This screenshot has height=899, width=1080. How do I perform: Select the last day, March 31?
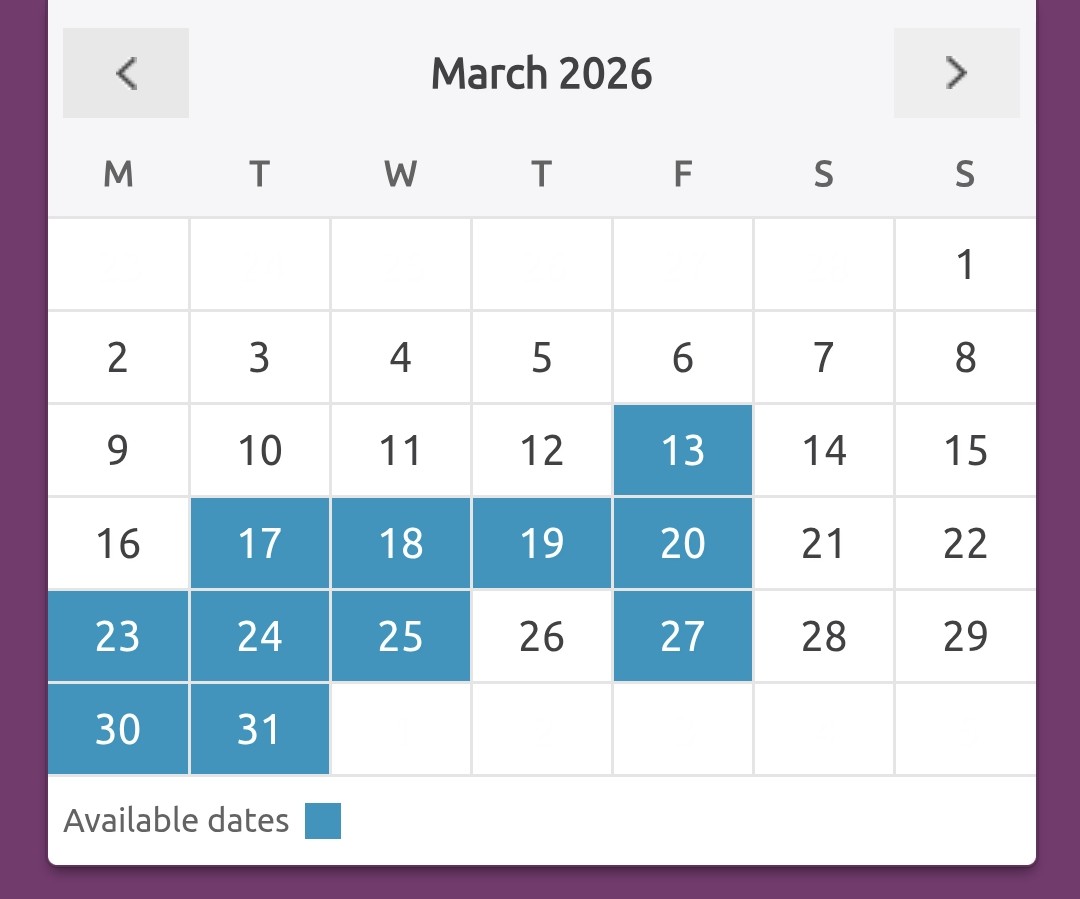[x=260, y=729]
